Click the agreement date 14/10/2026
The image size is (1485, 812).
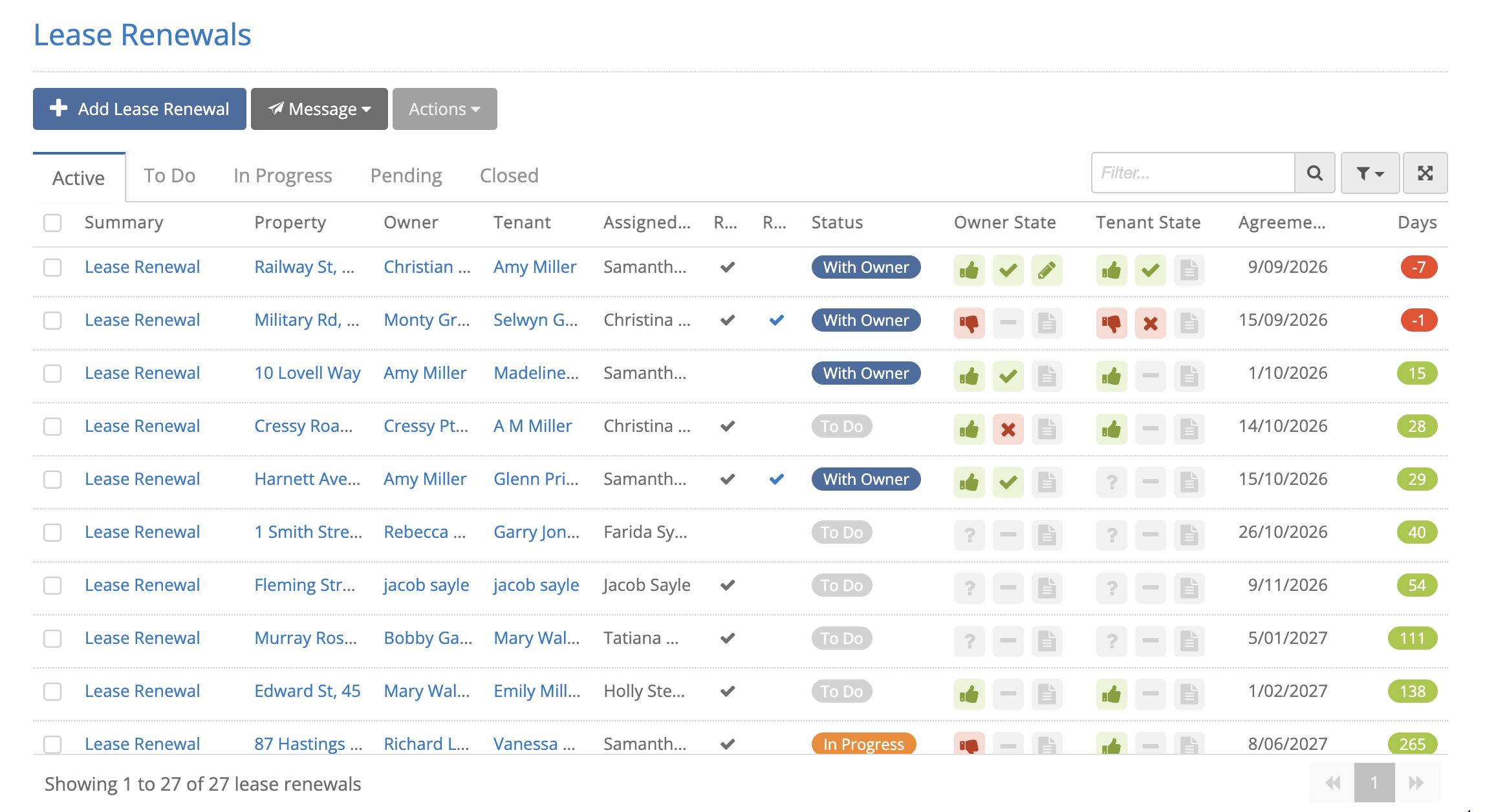point(1283,426)
